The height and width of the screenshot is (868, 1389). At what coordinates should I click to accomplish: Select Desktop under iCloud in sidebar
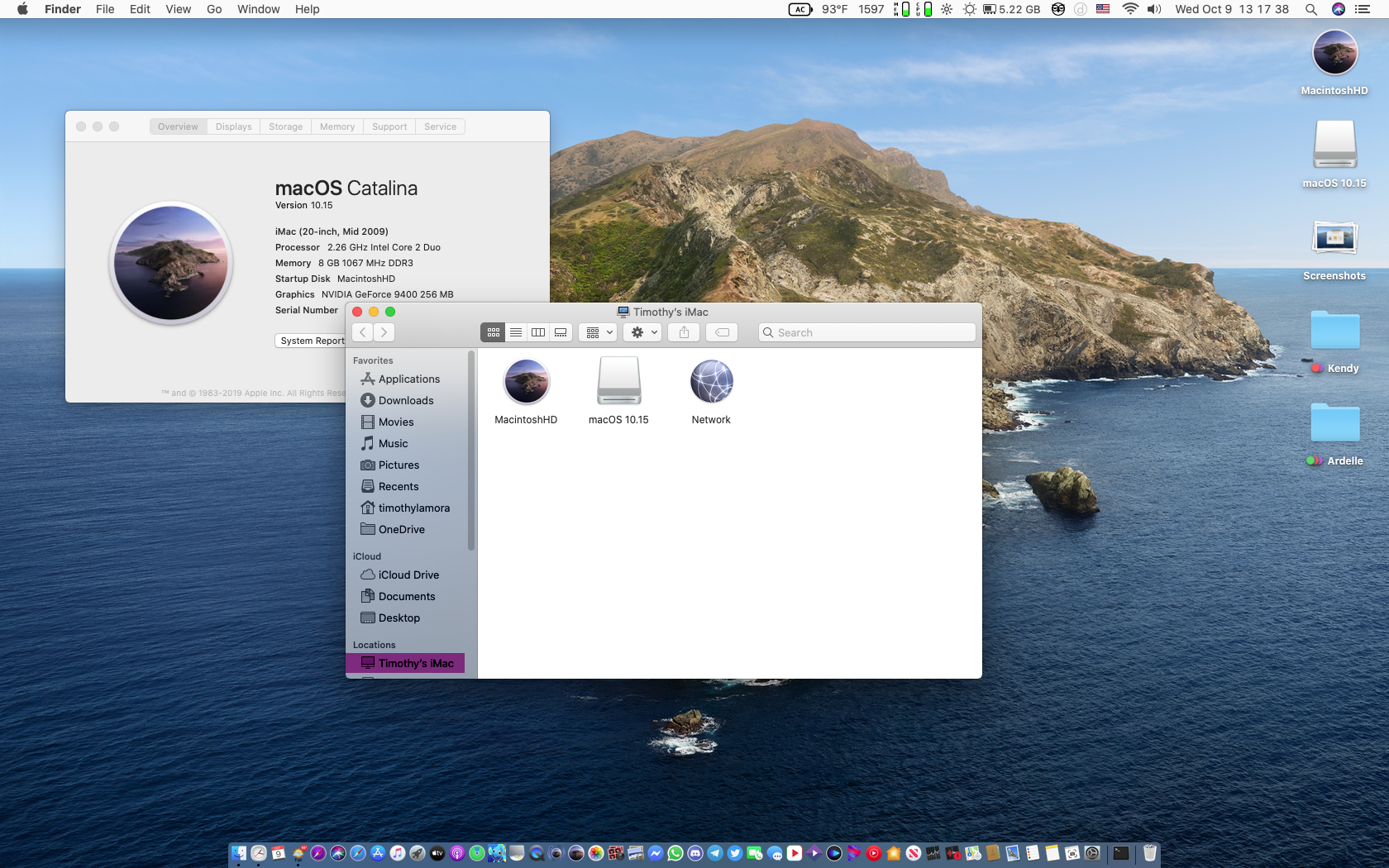pos(405,618)
